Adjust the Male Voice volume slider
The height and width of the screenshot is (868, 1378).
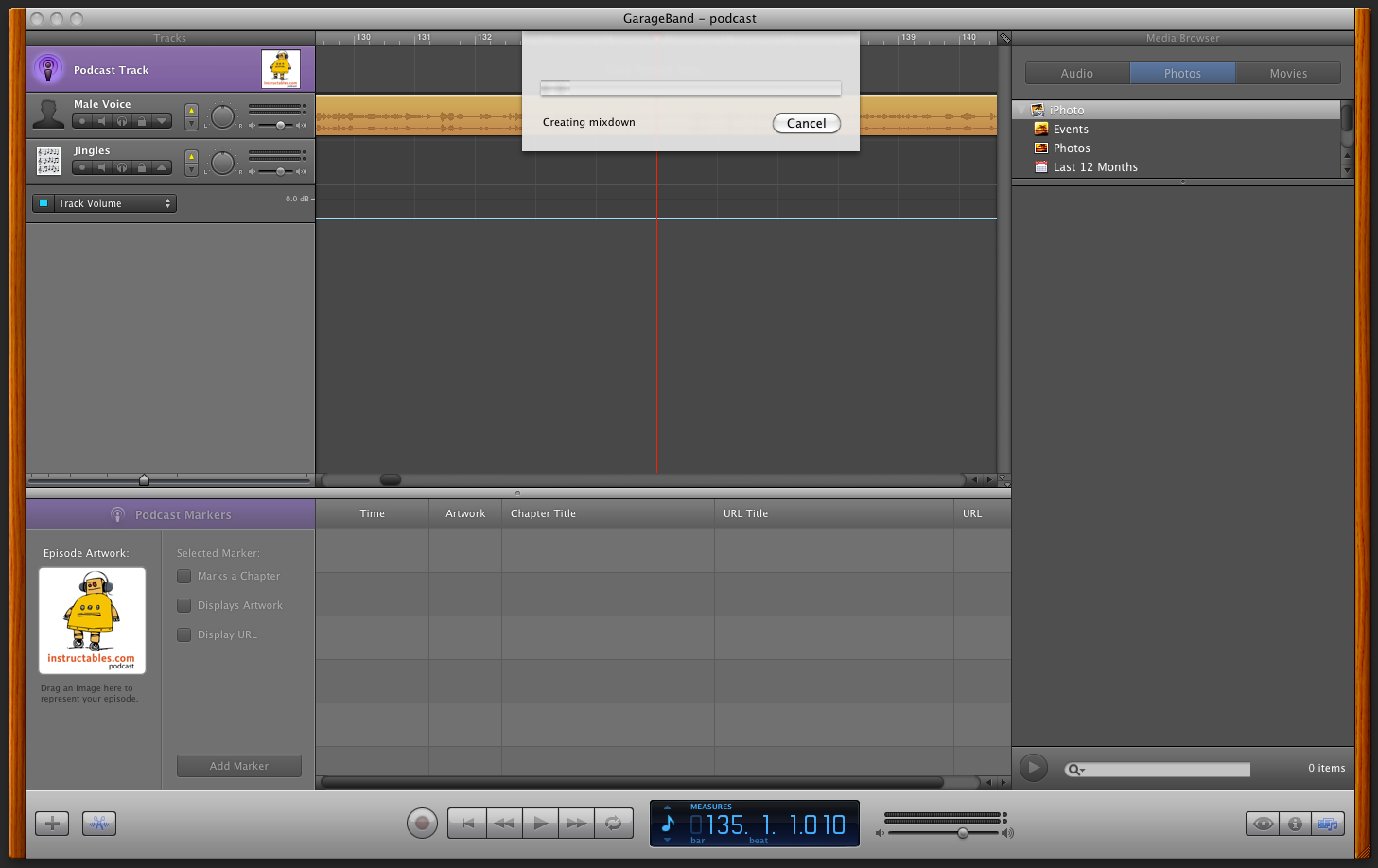click(x=280, y=125)
